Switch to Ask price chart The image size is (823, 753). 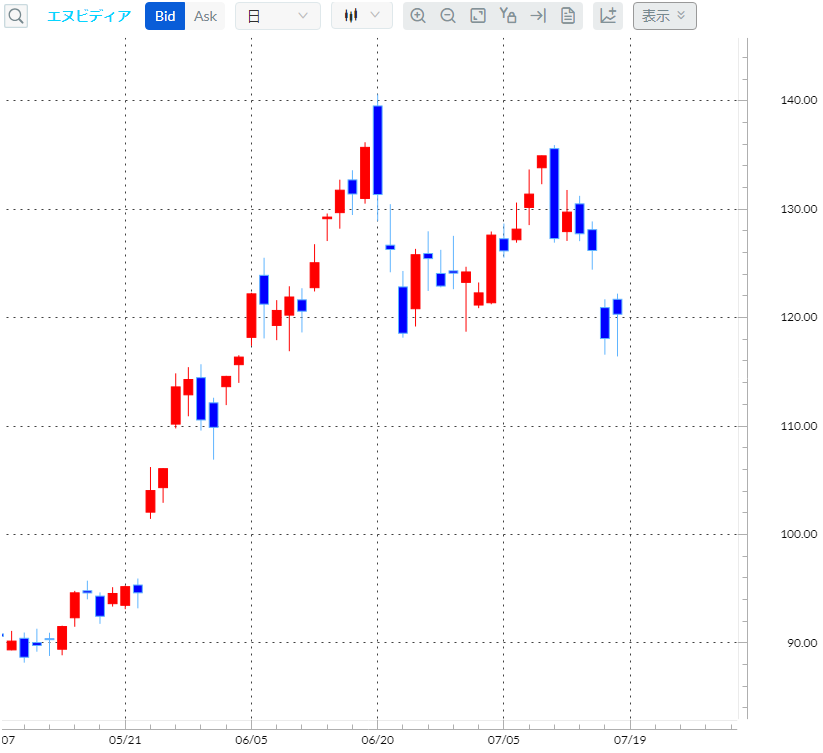click(x=205, y=16)
